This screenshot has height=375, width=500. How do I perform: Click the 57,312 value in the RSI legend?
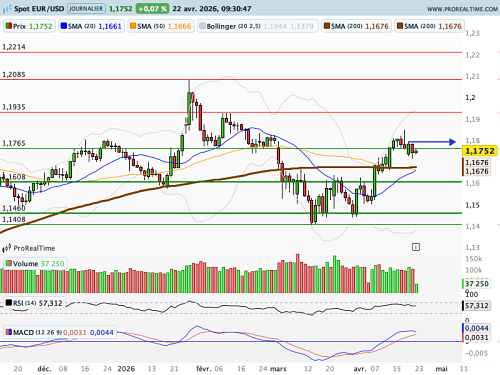(51, 303)
